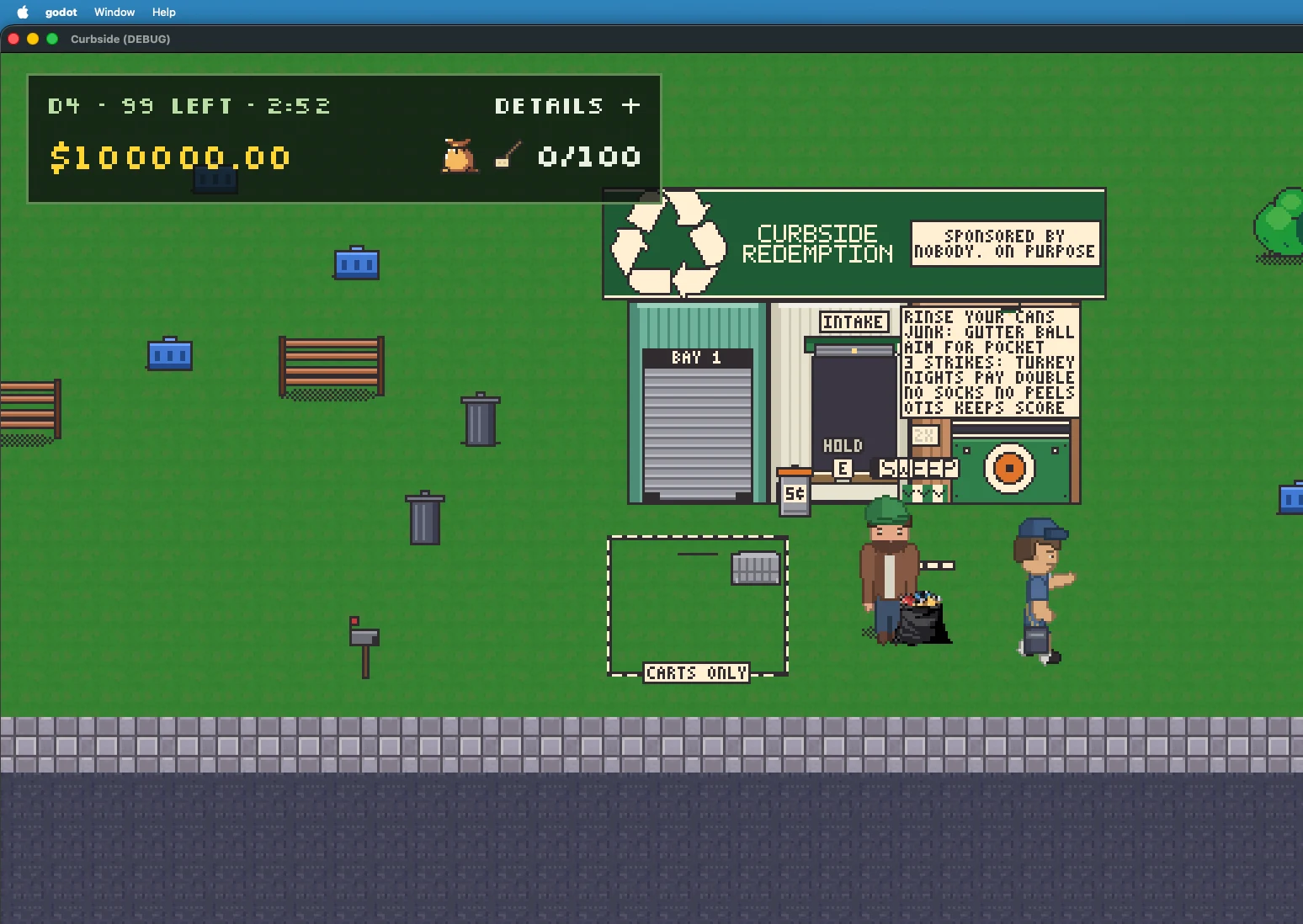Viewport: 1303px width, 924px height.
Task: Click the Apple menu icon
Action: click(23, 12)
